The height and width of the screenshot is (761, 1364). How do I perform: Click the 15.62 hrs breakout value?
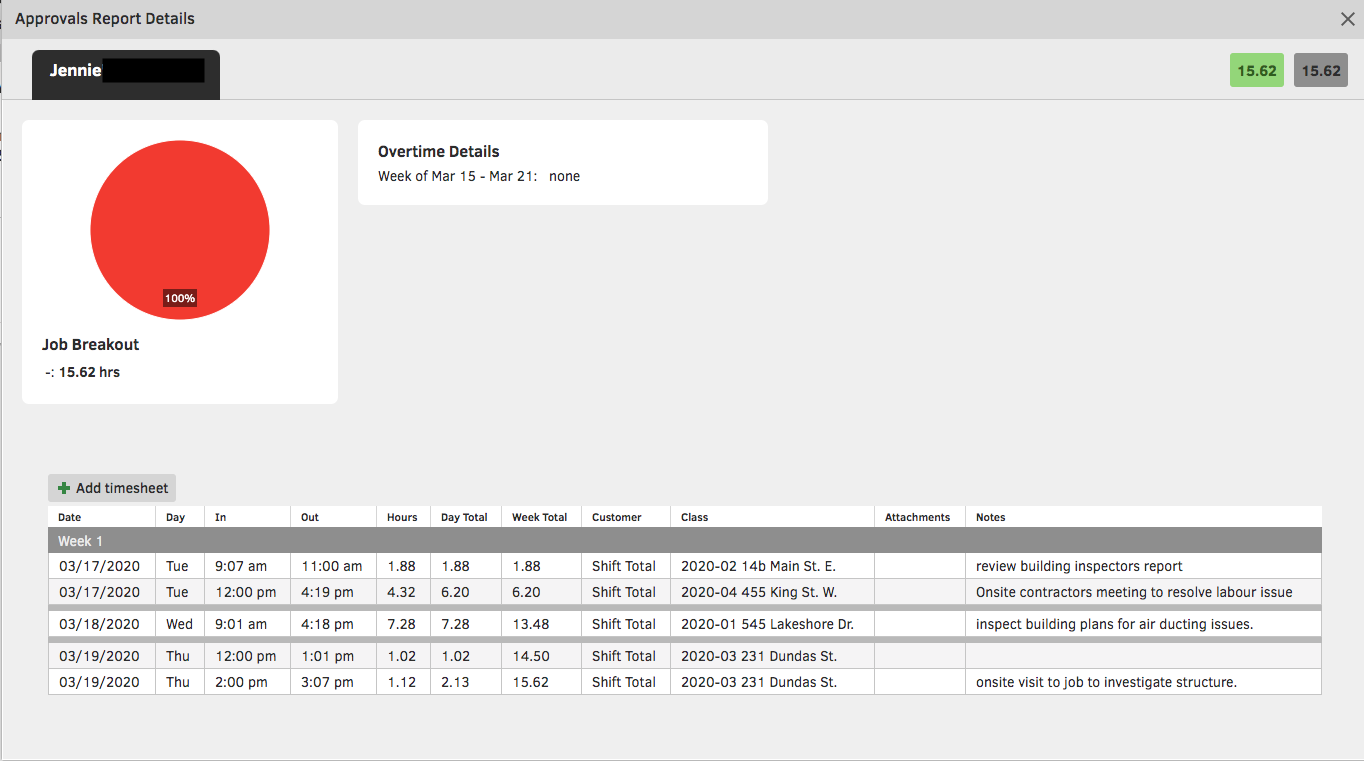point(89,372)
